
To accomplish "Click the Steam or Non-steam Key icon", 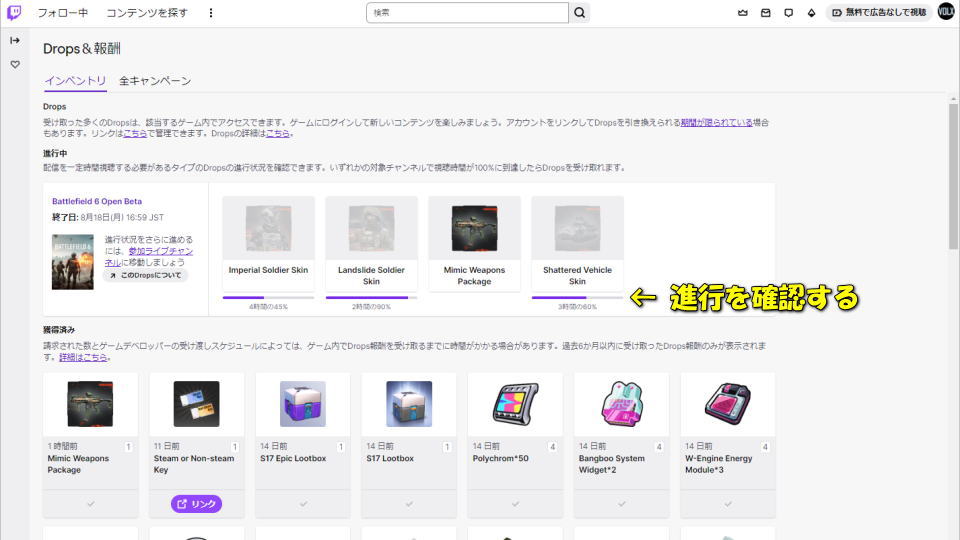I will click(197, 404).
